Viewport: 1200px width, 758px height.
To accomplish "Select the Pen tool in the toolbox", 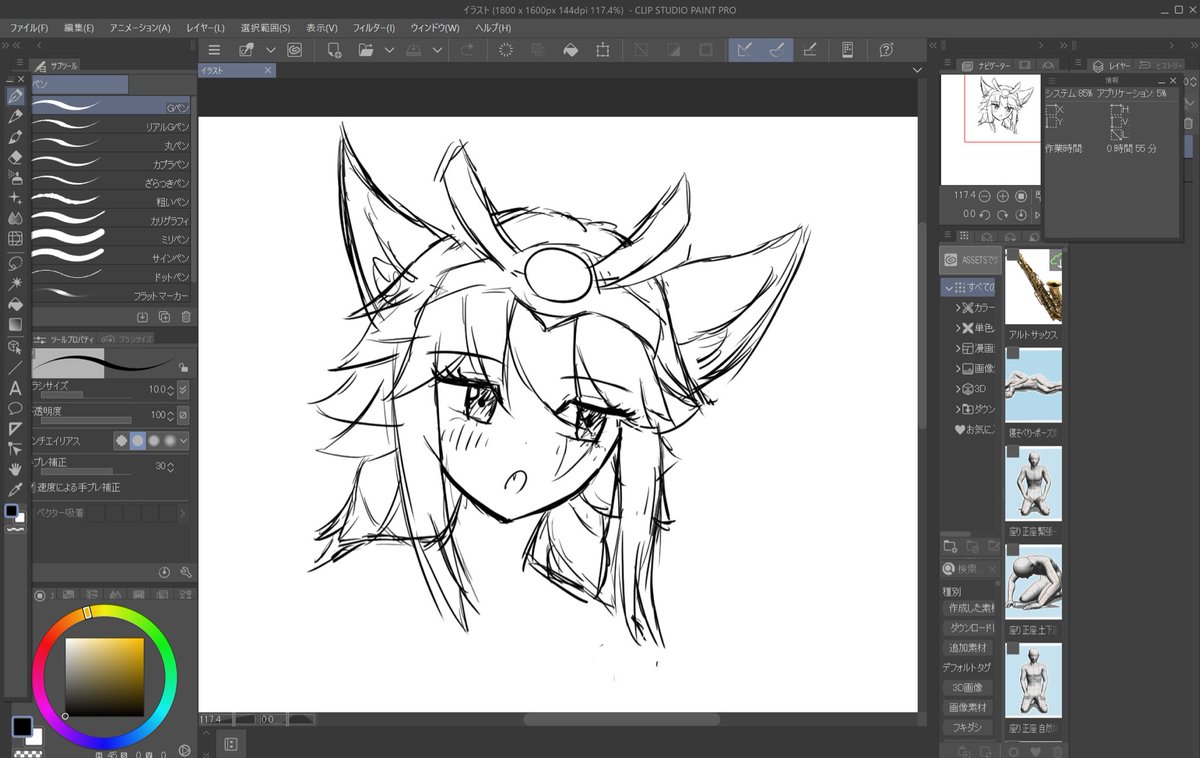I will click(15, 96).
